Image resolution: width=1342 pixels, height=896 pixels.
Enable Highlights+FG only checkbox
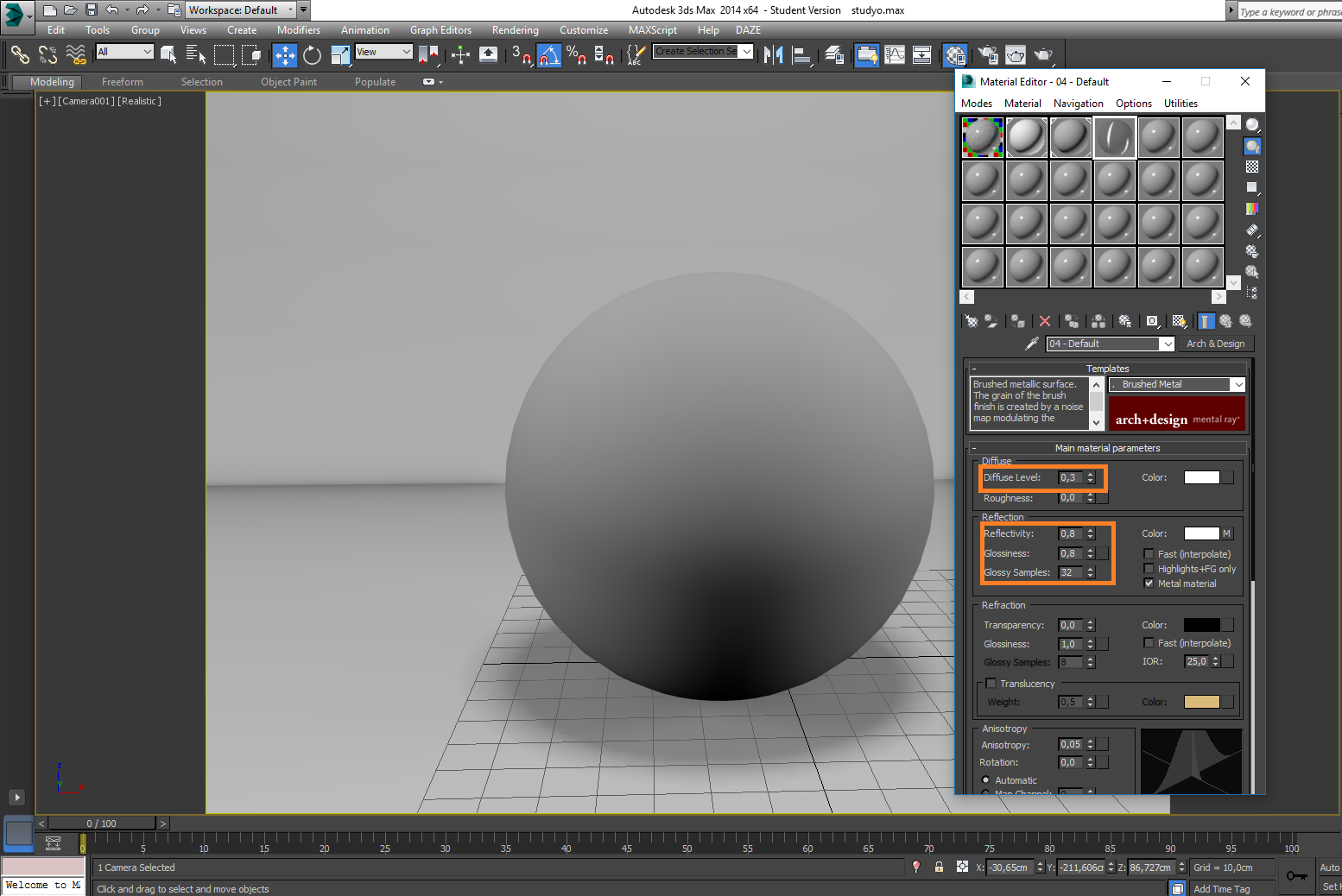pyautogui.click(x=1149, y=569)
